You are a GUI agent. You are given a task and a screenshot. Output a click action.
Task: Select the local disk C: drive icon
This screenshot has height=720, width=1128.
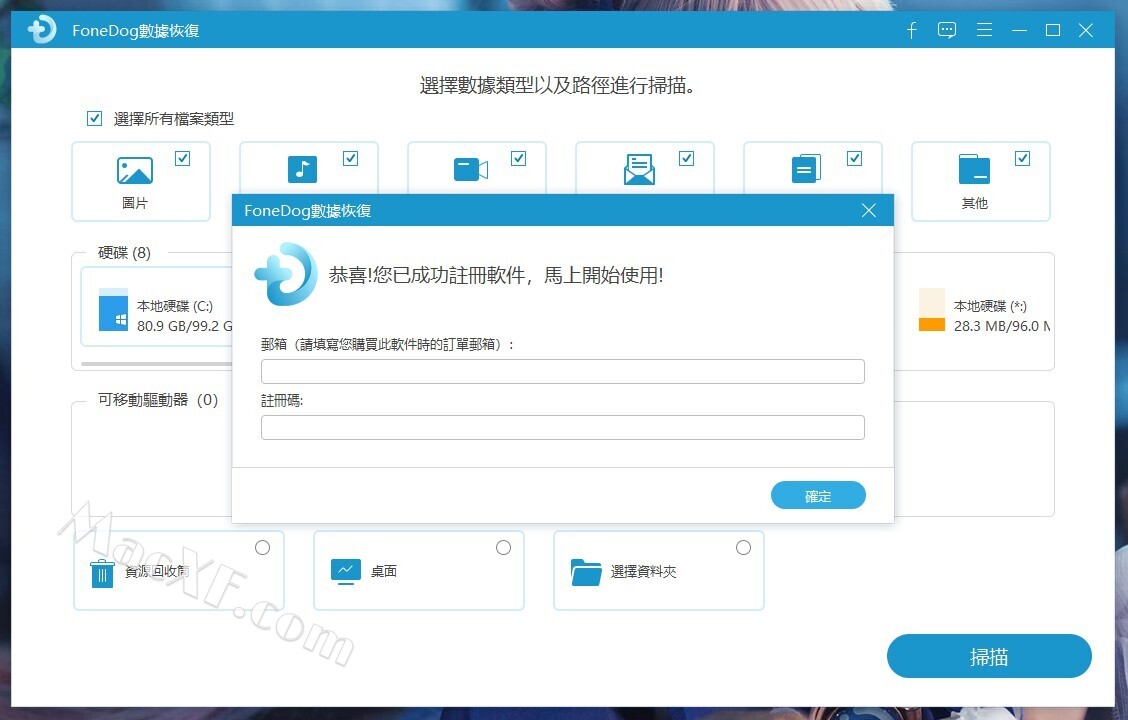coord(113,310)
